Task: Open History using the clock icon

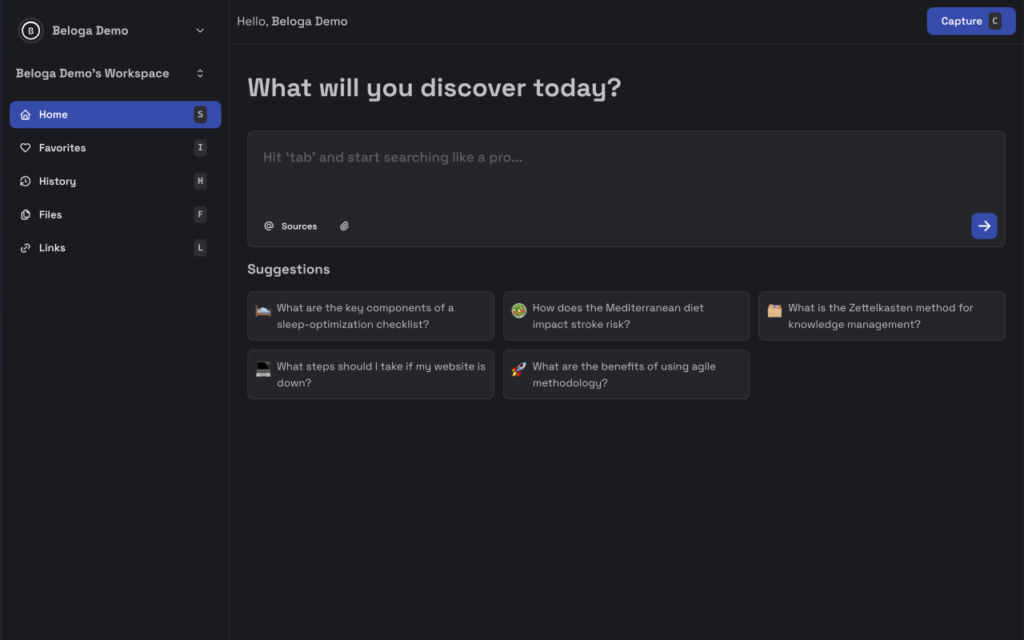Action: [27, 181]
